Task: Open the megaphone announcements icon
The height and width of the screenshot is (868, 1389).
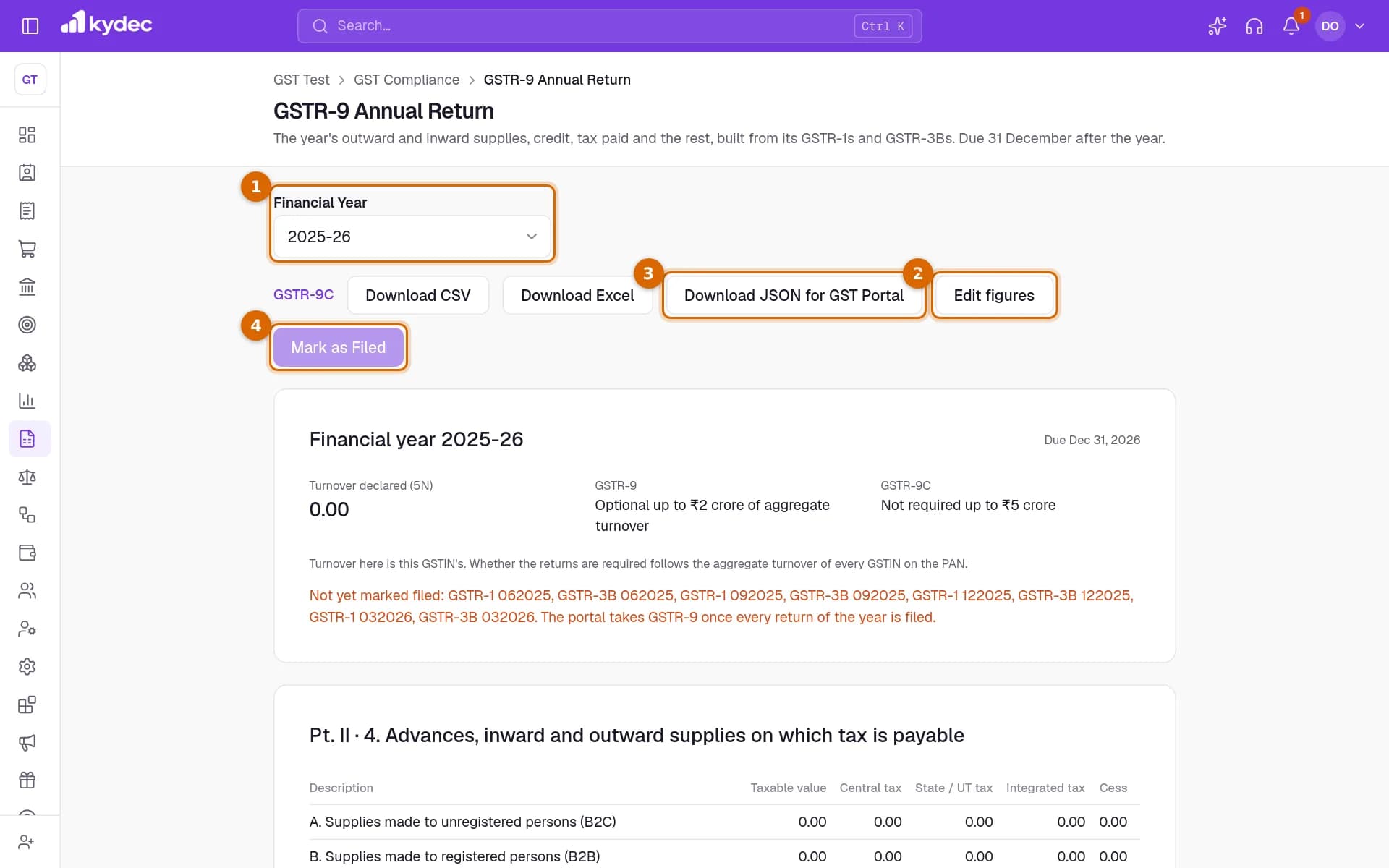Action: coord(27,743)
